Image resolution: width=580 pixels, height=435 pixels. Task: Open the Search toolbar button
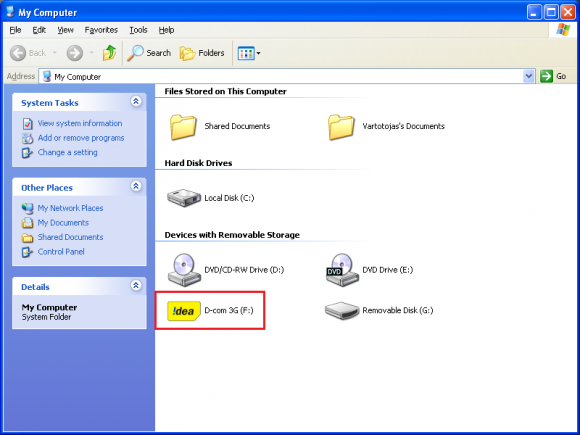coord(149,53)
